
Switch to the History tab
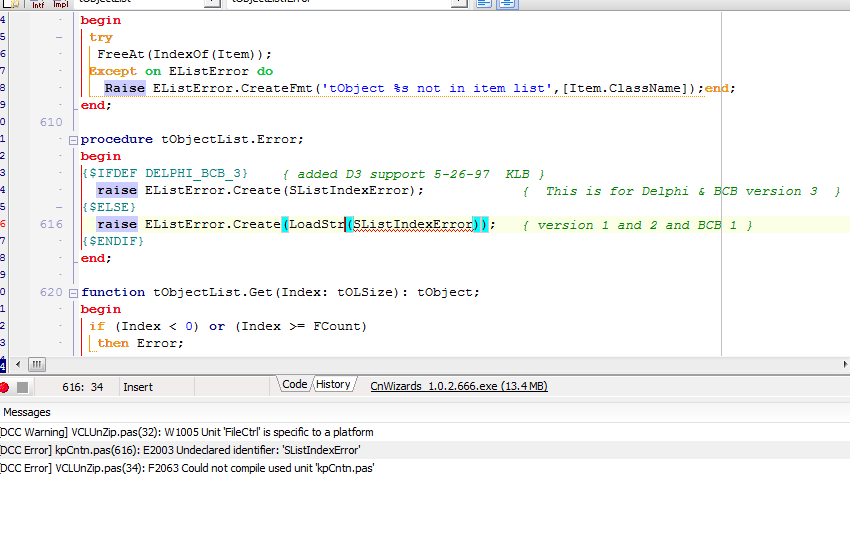333,385
